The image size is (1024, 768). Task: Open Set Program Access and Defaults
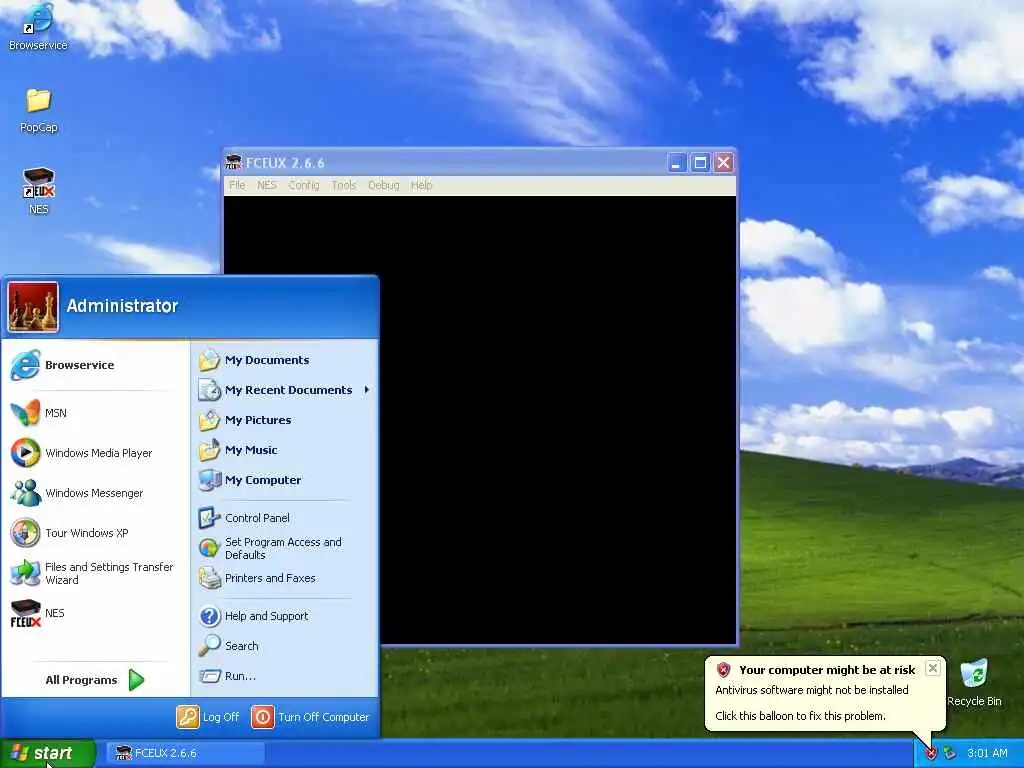pos(285,548)
